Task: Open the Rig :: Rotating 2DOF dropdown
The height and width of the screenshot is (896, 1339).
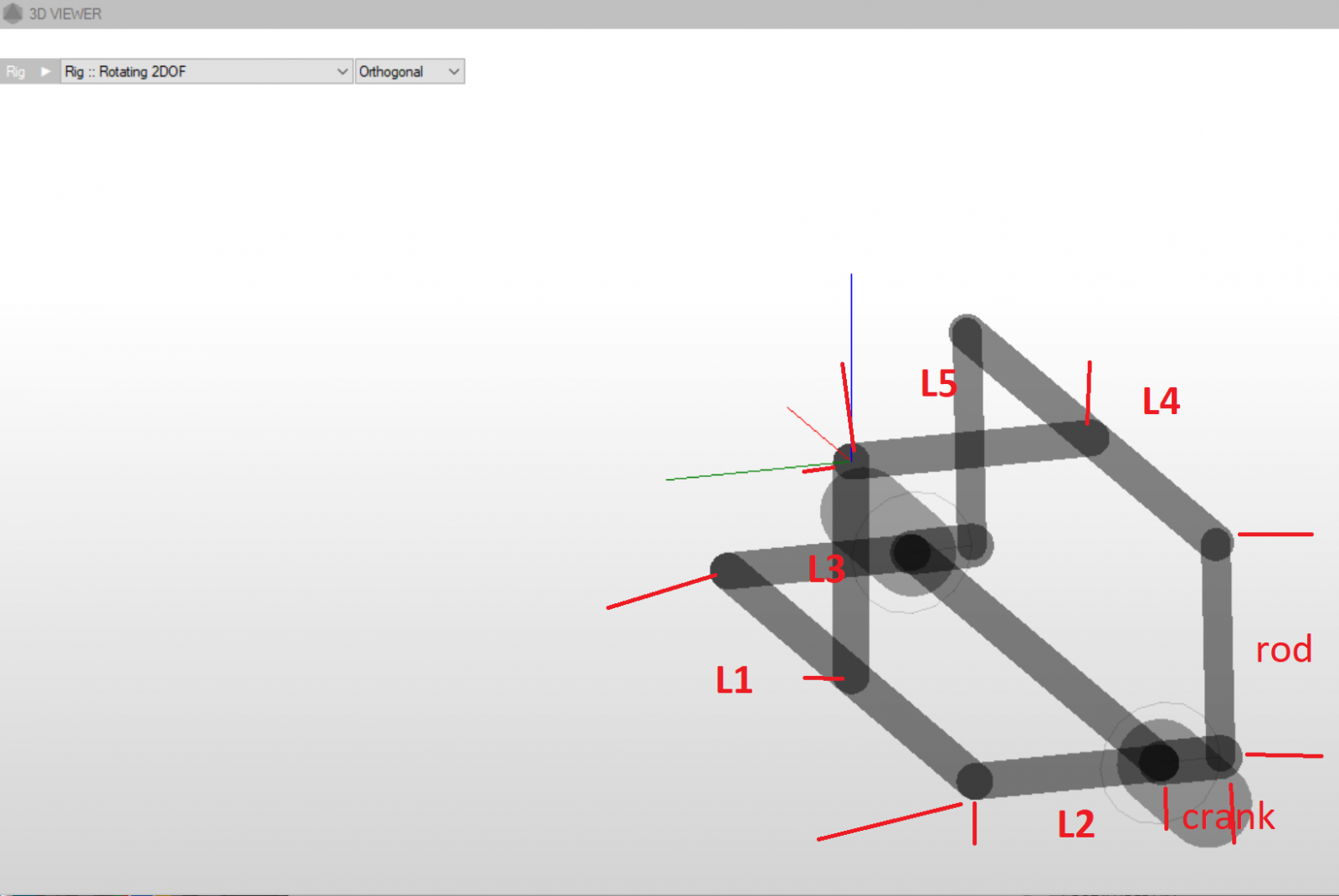Action: (x=207, y=72)
